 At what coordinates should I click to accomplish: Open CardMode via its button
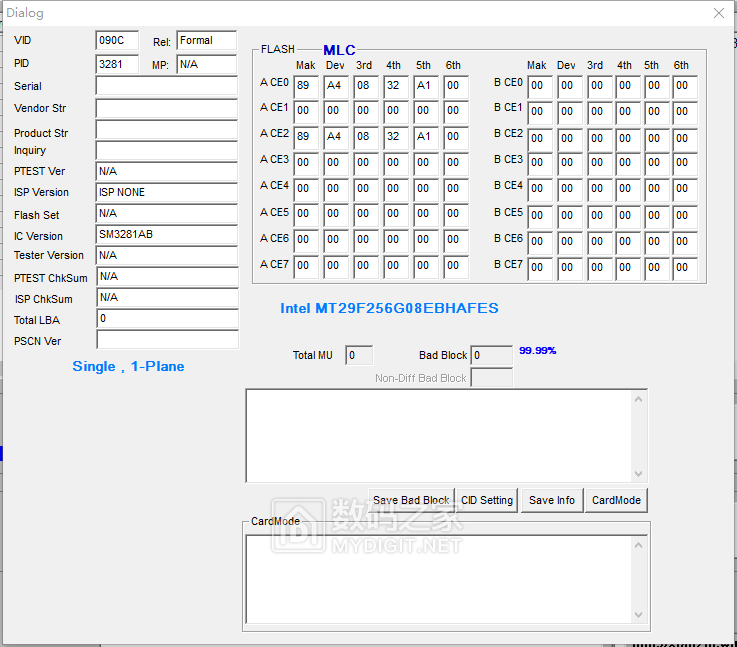point(615,500)
